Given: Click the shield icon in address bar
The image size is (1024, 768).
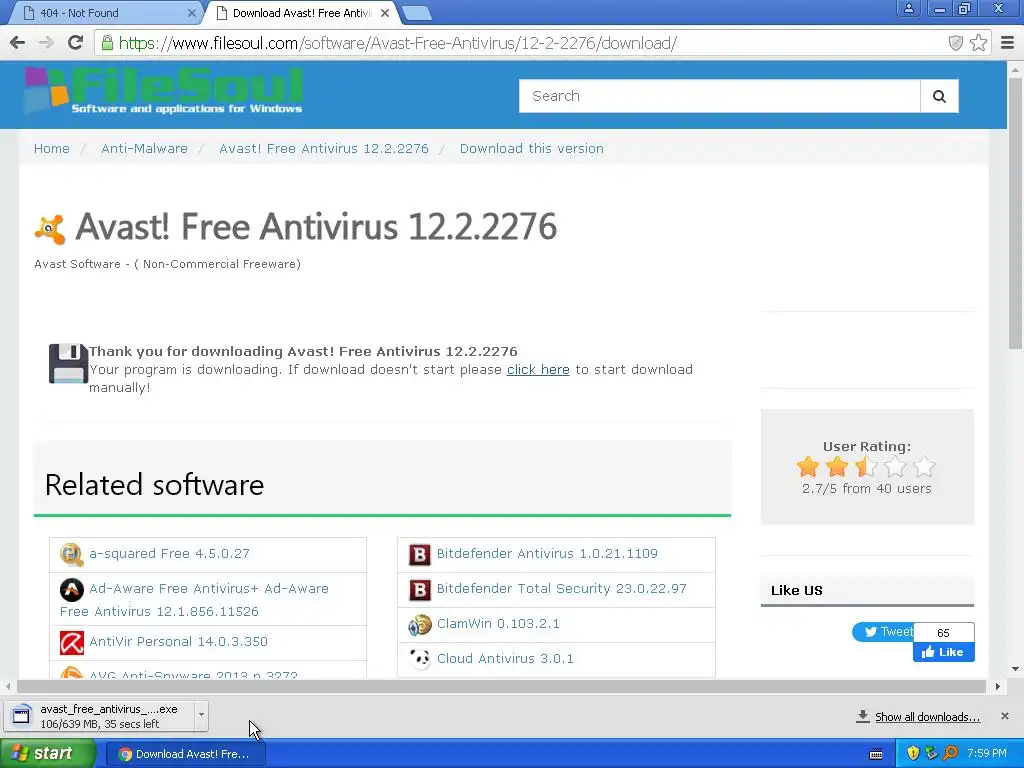Looking at the screenshot, I should point(955,43).
